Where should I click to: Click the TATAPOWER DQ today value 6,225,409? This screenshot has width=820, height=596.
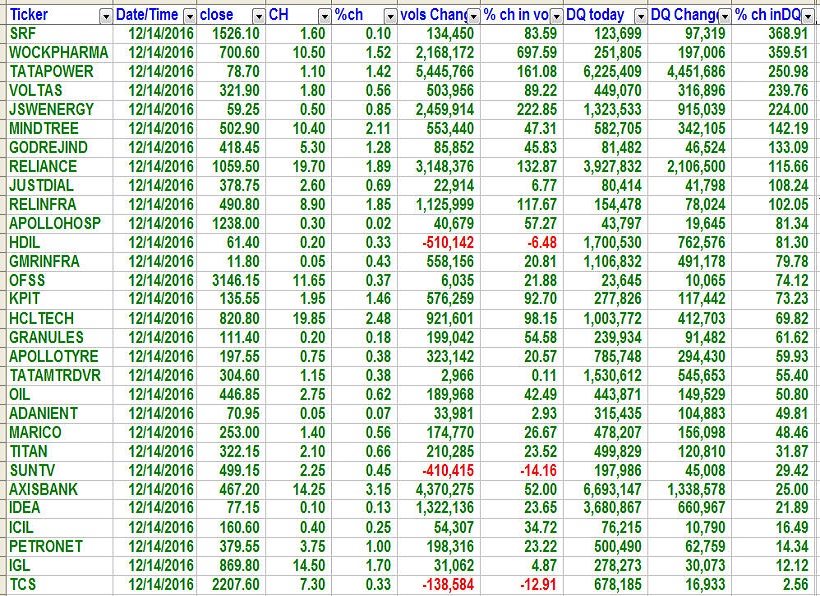pyautogui.click(x=601, y=71)
